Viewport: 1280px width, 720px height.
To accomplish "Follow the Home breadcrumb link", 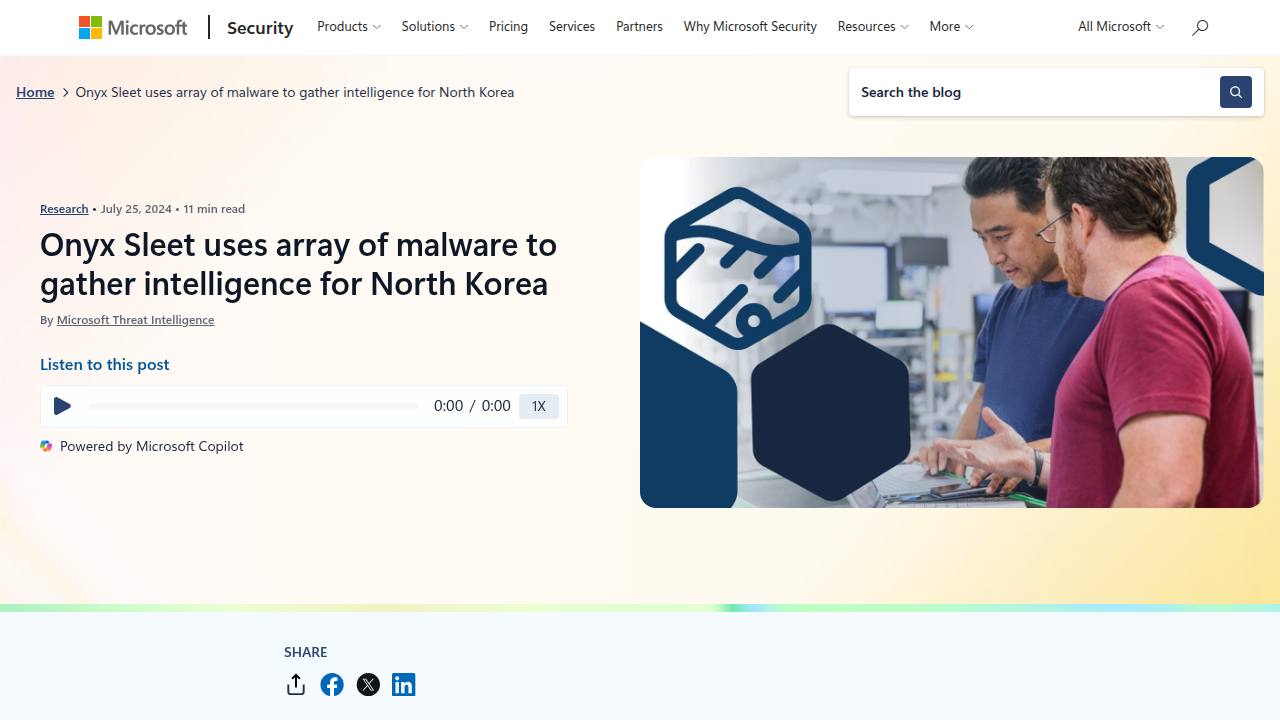I will 35,92.
